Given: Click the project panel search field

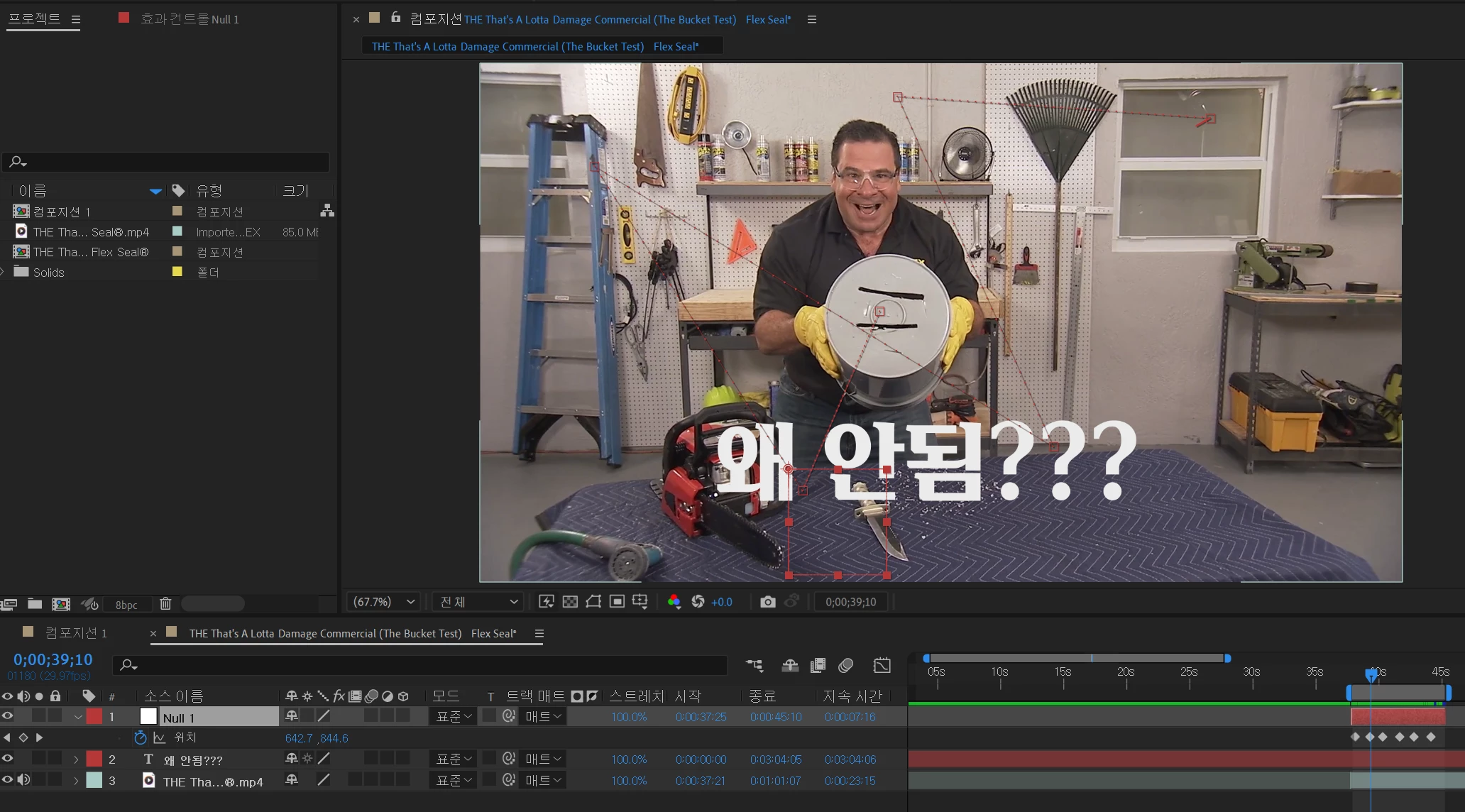Looking at the screenshot, I should 170,162.
